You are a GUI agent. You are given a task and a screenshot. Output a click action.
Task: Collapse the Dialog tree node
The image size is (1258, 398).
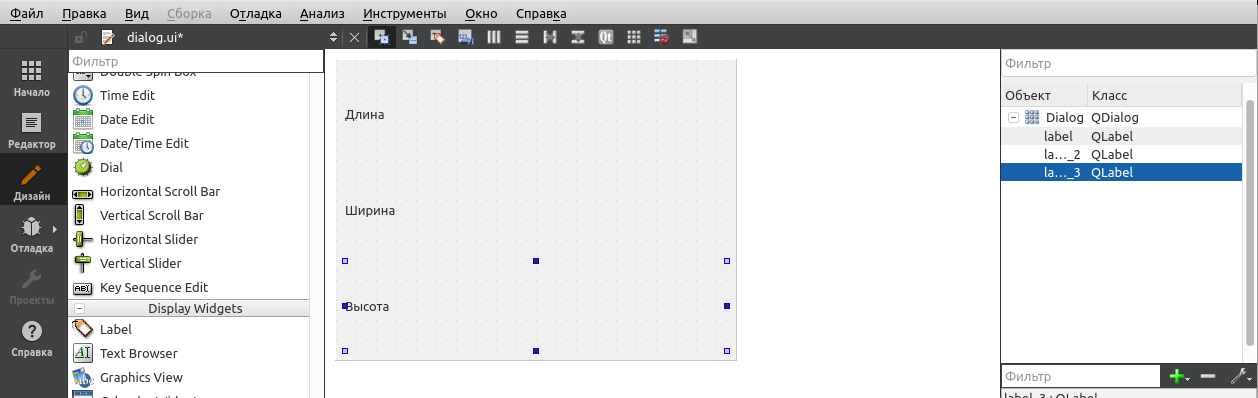(1013, 118)
